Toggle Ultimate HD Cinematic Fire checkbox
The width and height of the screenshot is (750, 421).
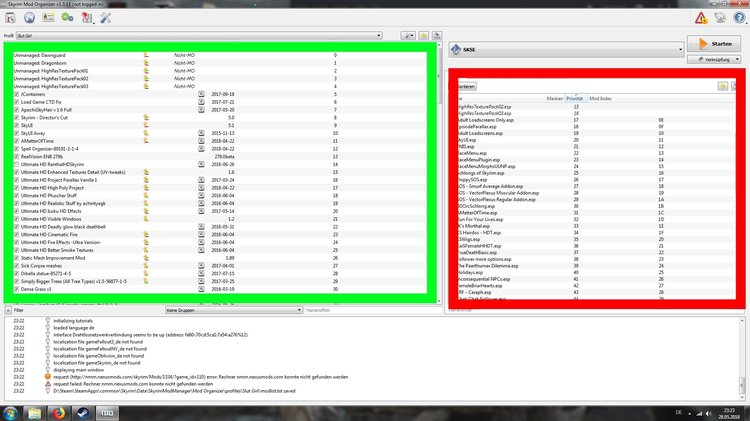(x=17, y=234)
